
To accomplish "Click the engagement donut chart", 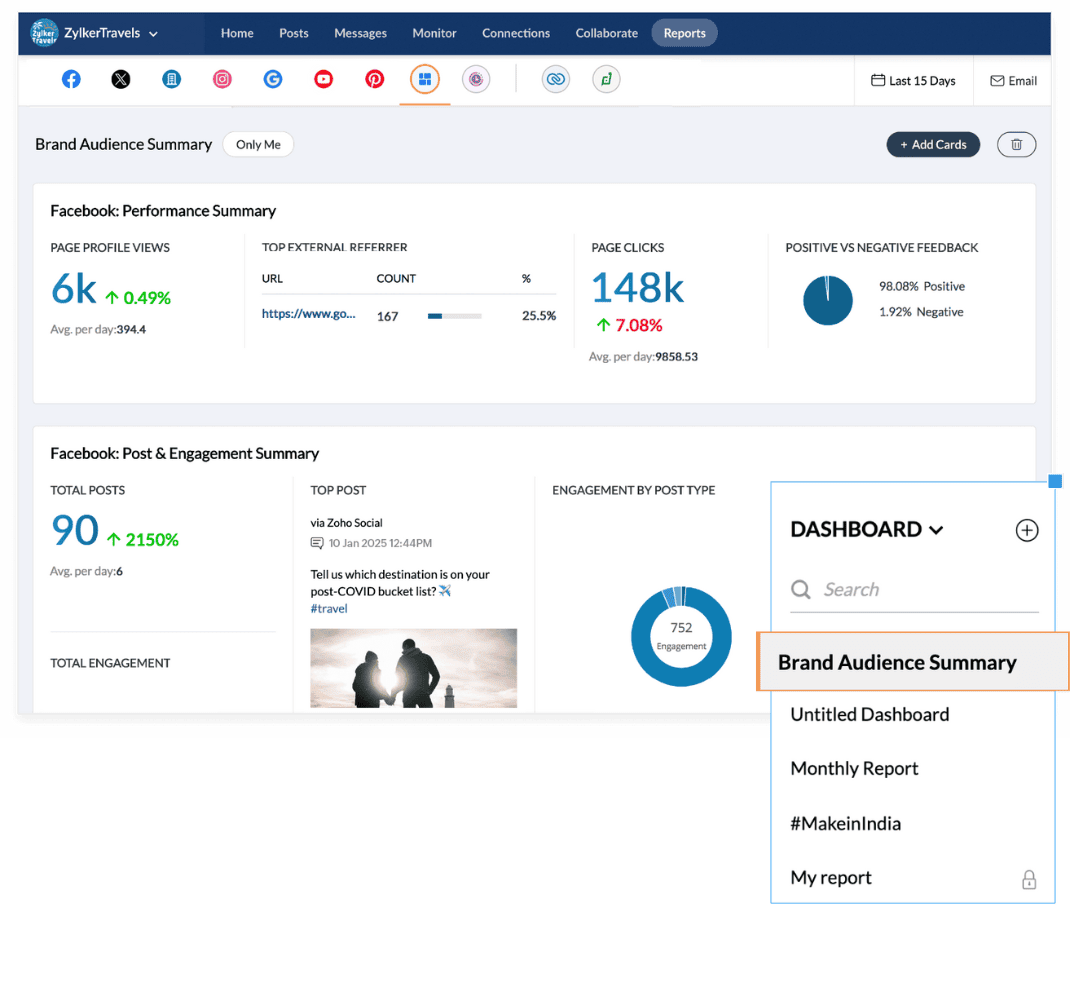I will tap(681, 637).
